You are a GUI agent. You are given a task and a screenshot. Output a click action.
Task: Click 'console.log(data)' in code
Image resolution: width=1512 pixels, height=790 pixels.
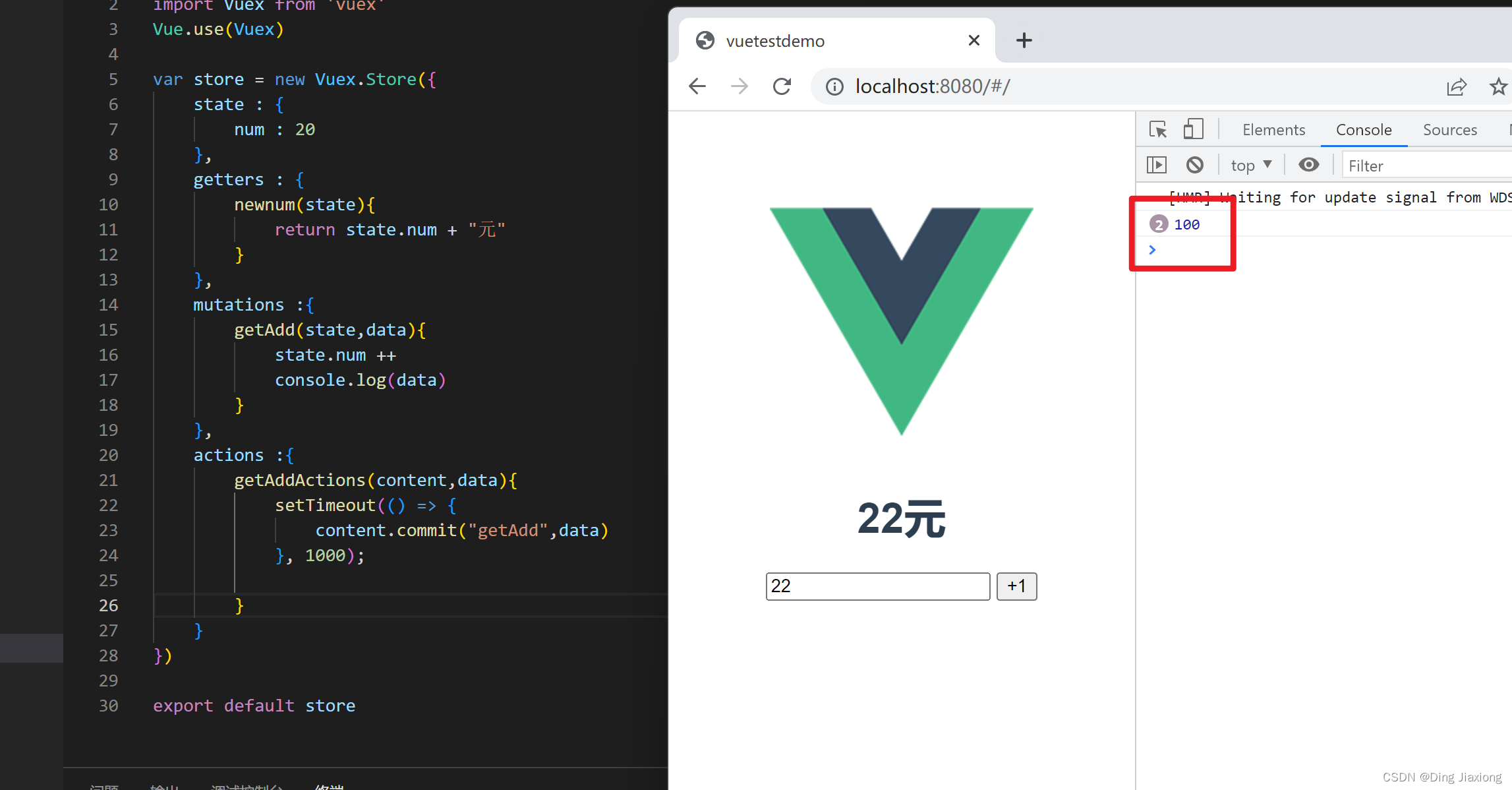pos(361,380)
